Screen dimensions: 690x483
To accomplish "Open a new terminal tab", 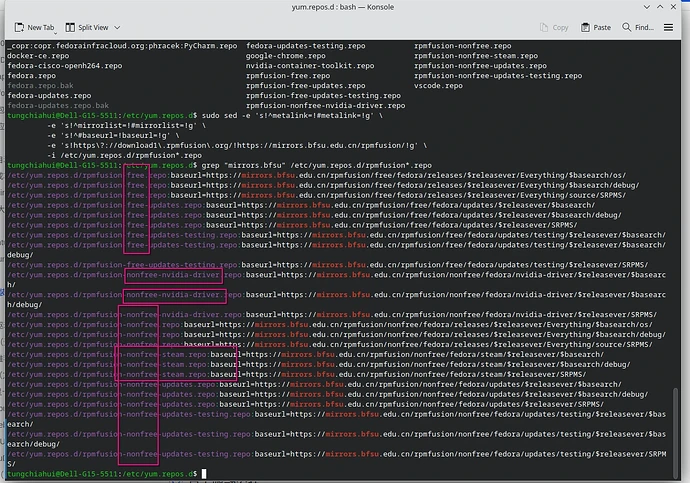I will click(x=35, y=28).
